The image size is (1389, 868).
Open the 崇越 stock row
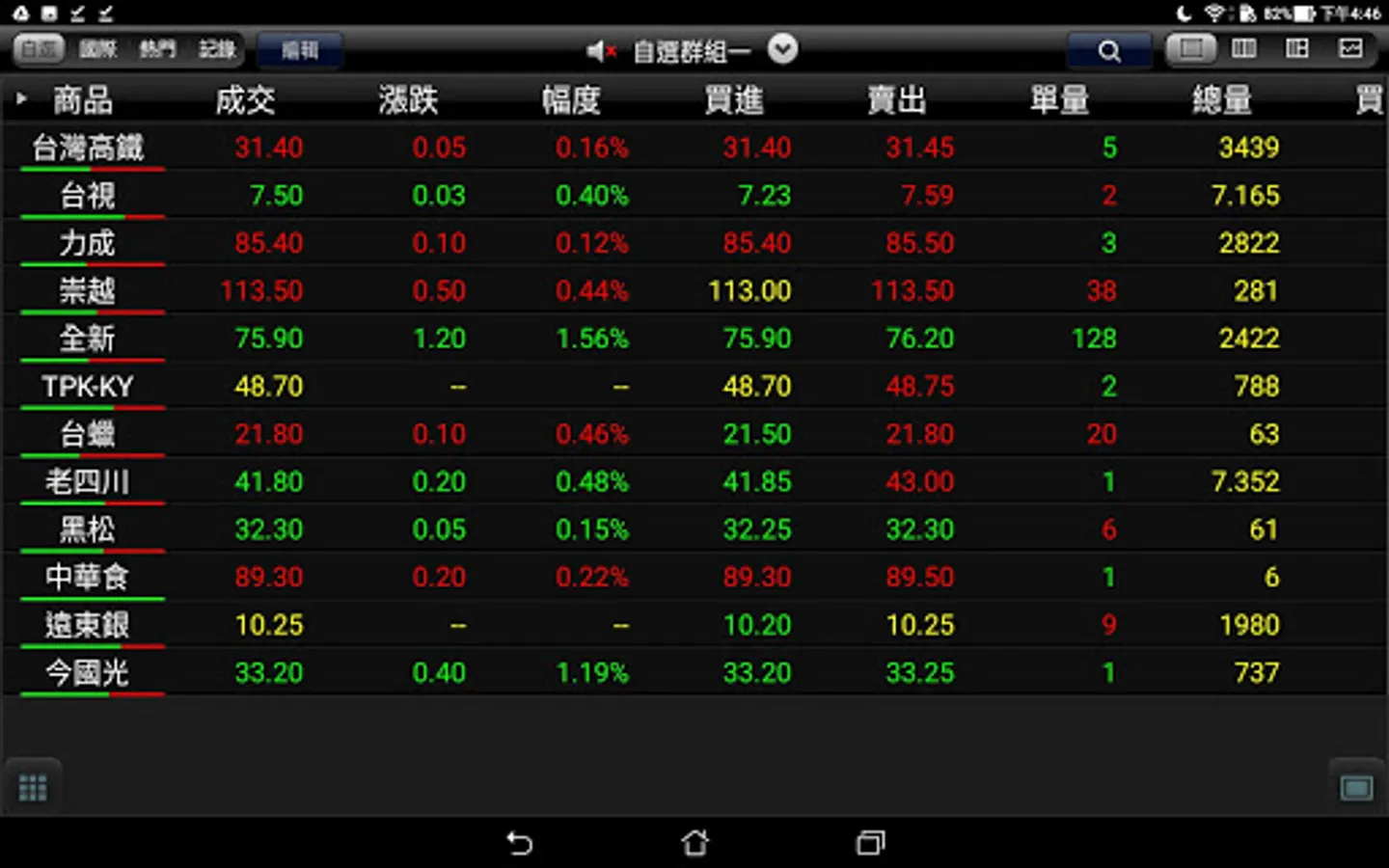tap(694, 290)
